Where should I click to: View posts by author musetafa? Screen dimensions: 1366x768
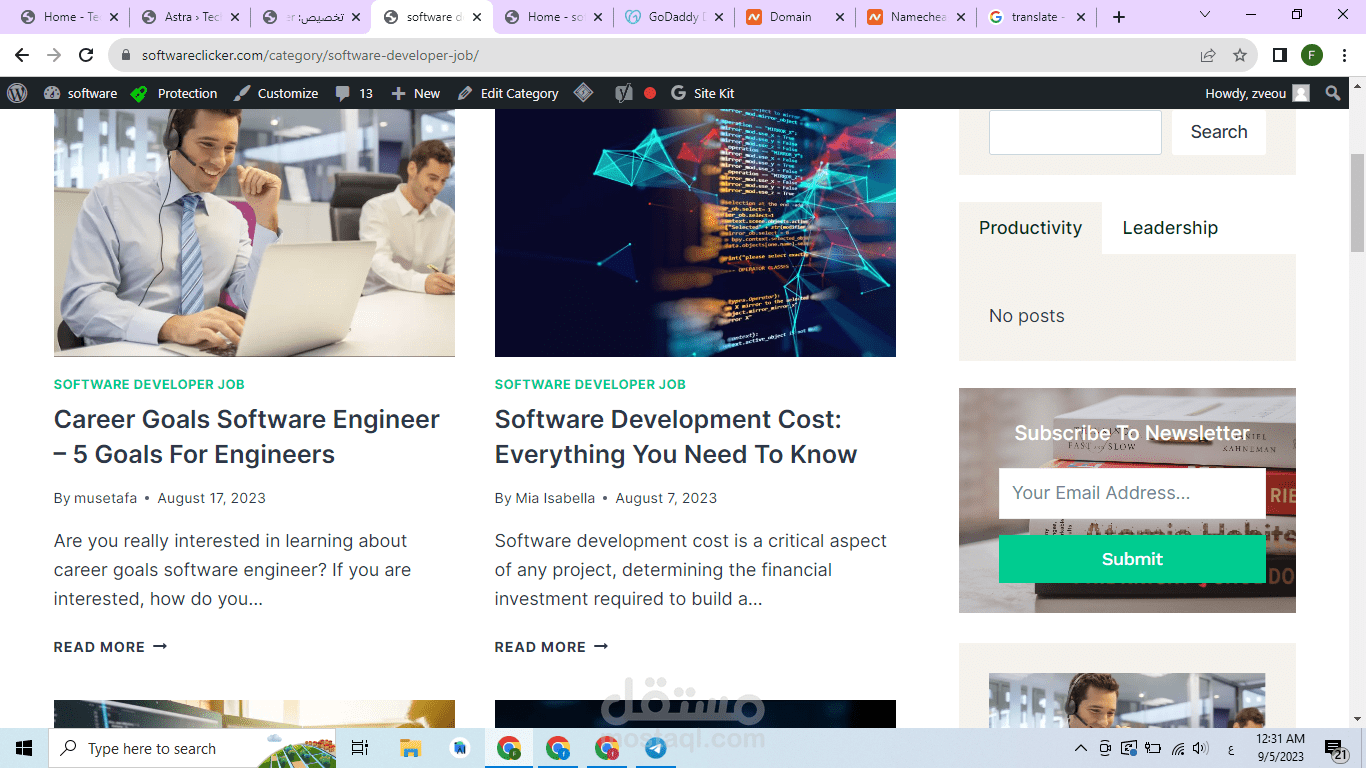(105, 498)
